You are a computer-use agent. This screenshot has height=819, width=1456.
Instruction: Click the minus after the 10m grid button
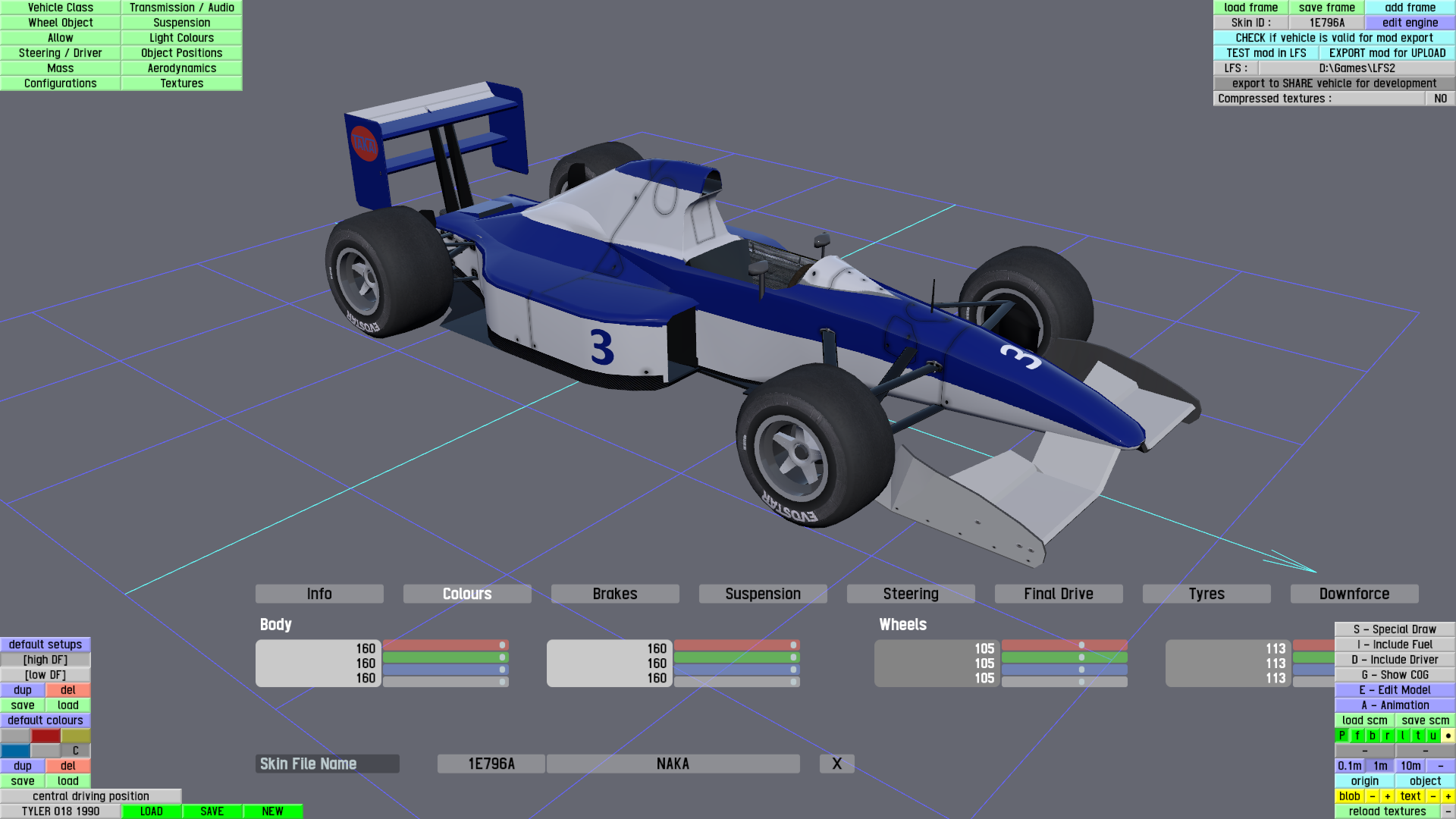(1441, 766)
